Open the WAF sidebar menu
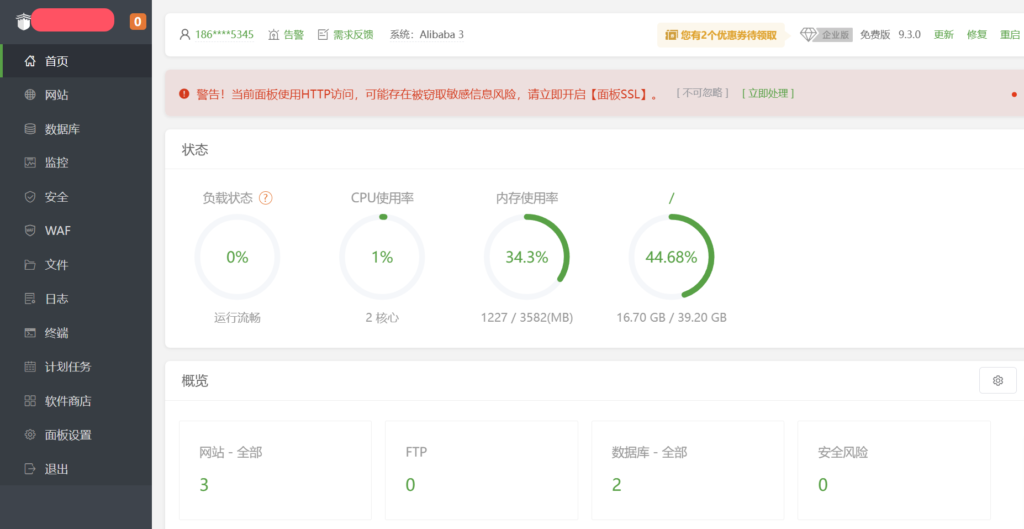The image size is (1024, 529). click(57, 231)
